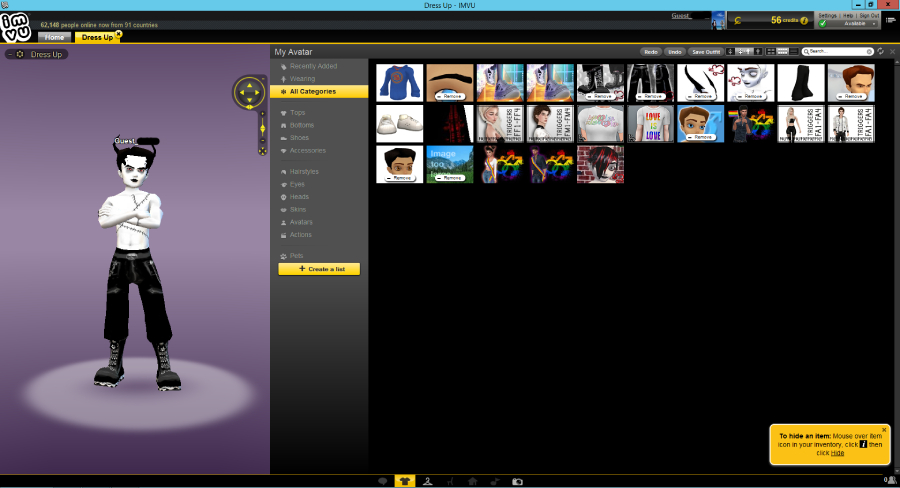900x488 pixels.
Task: Click the Create a list button
Action: pyautogui.click(x=319, y=269)
